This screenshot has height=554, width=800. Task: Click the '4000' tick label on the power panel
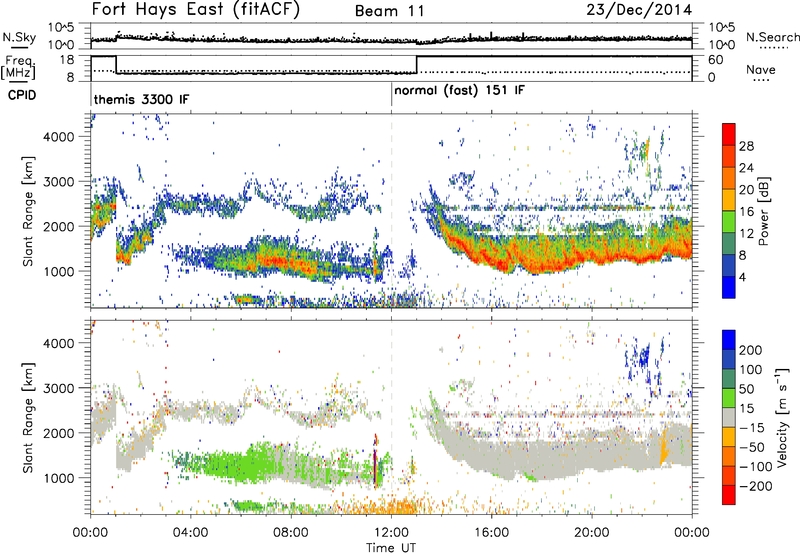pos(59,137)
